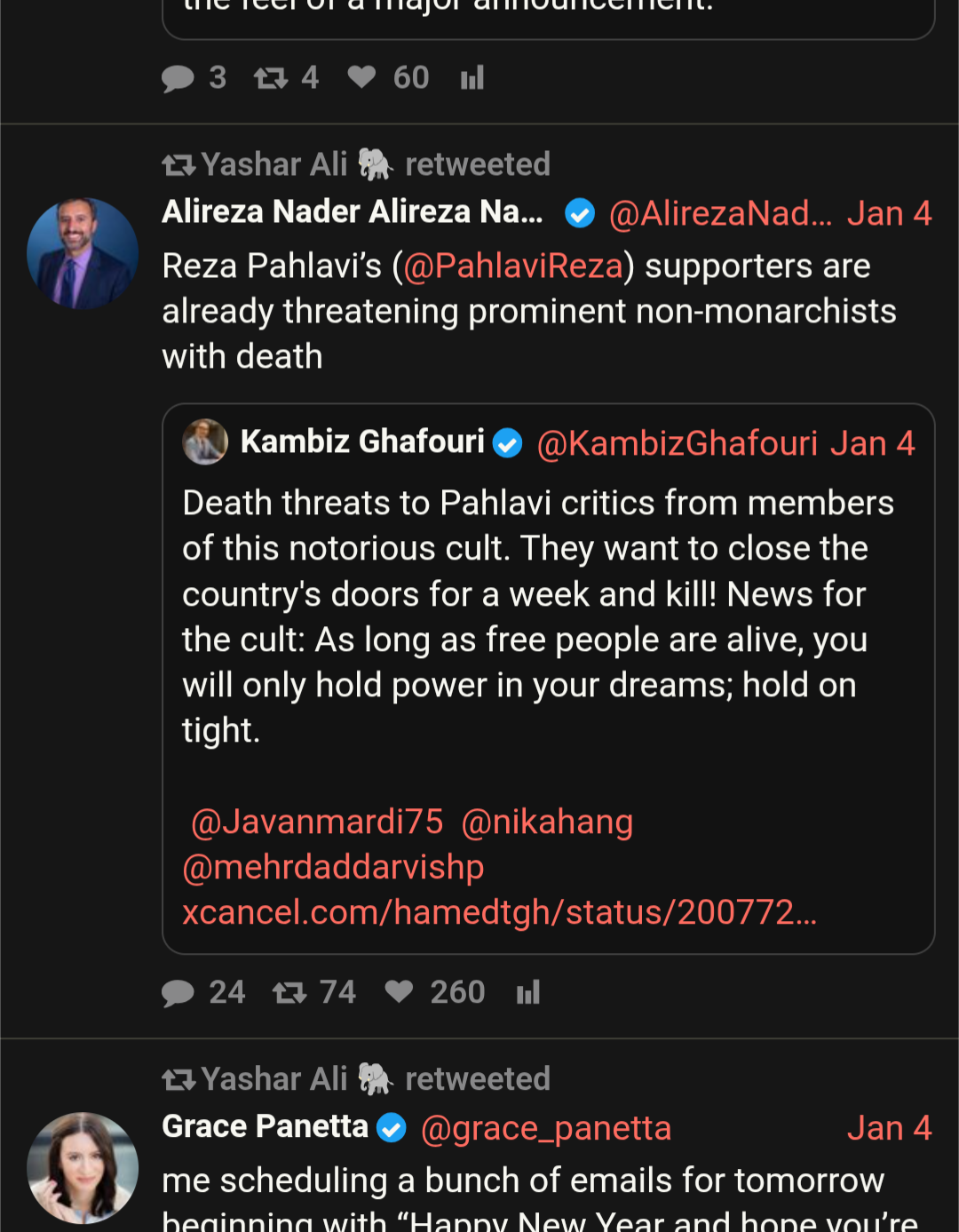Click Kambiz Ghafouri's small avatar

tap(205, 441)
